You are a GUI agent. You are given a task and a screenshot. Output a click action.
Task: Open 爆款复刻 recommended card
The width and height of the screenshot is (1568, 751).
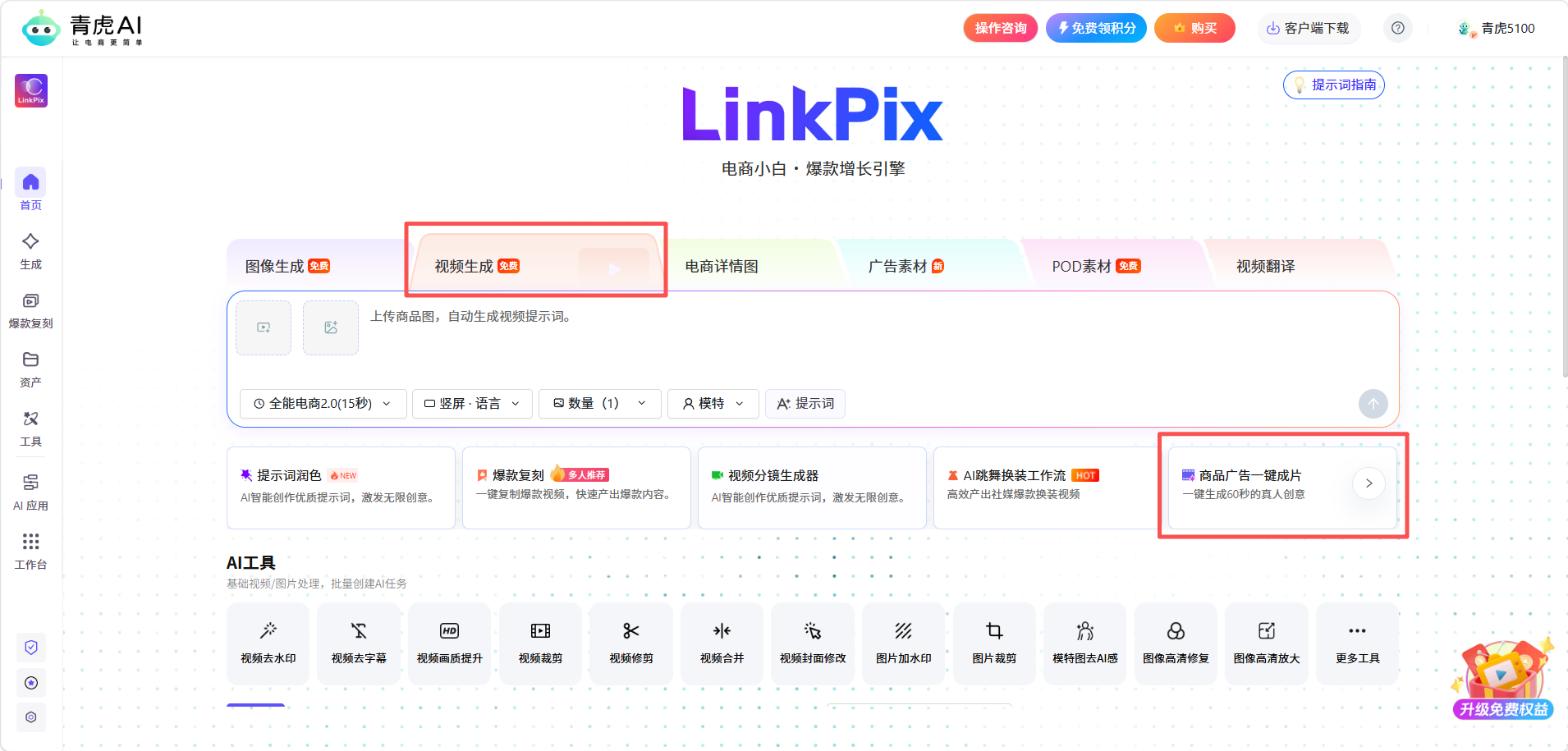pos(576,488)
